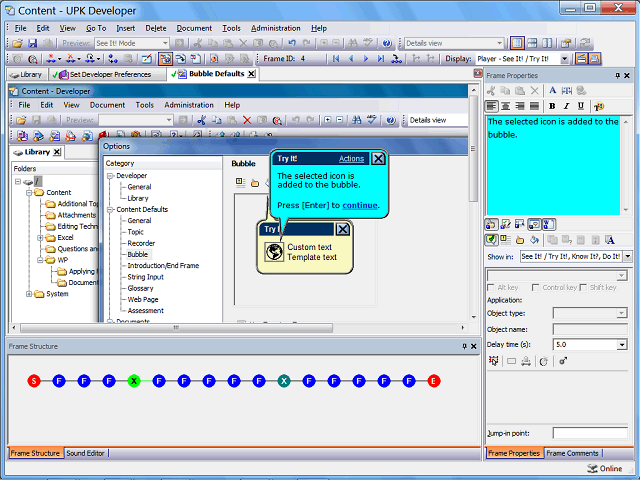Select the green X frame marker
This screenshot has width=640, height=480.
134,381
